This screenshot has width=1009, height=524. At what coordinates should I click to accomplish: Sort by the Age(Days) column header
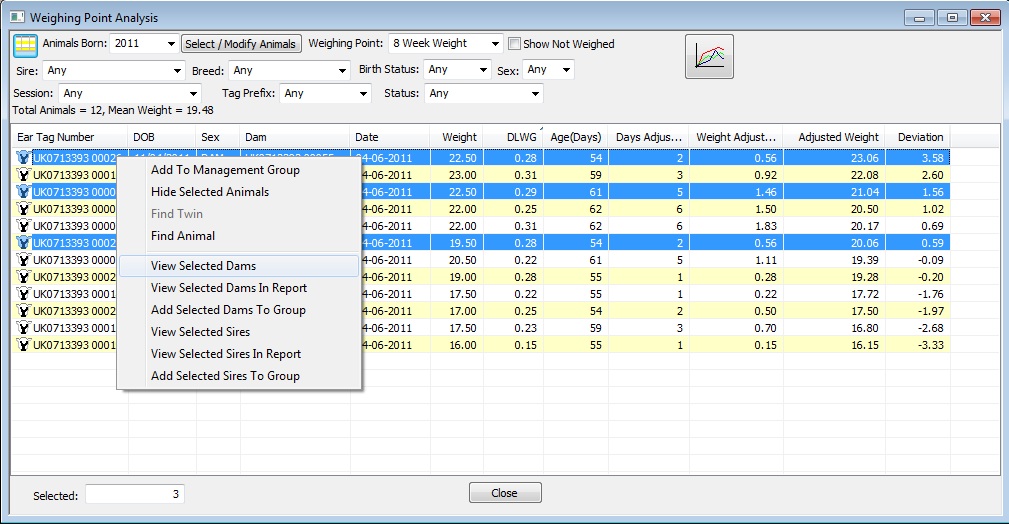[575, 137]
